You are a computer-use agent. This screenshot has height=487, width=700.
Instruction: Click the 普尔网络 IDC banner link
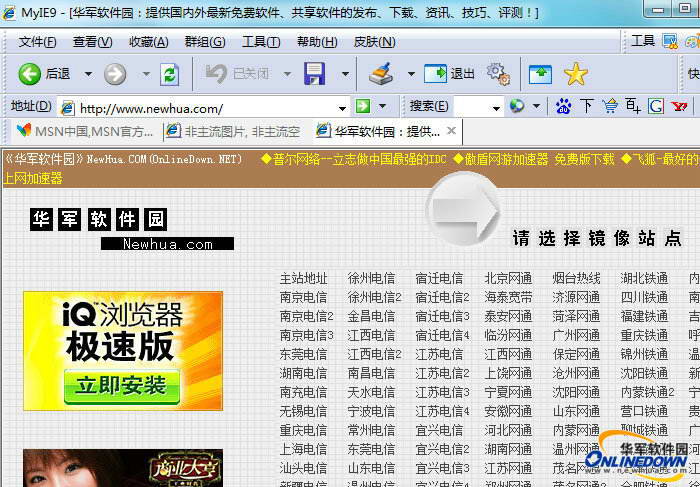[354, 159]
